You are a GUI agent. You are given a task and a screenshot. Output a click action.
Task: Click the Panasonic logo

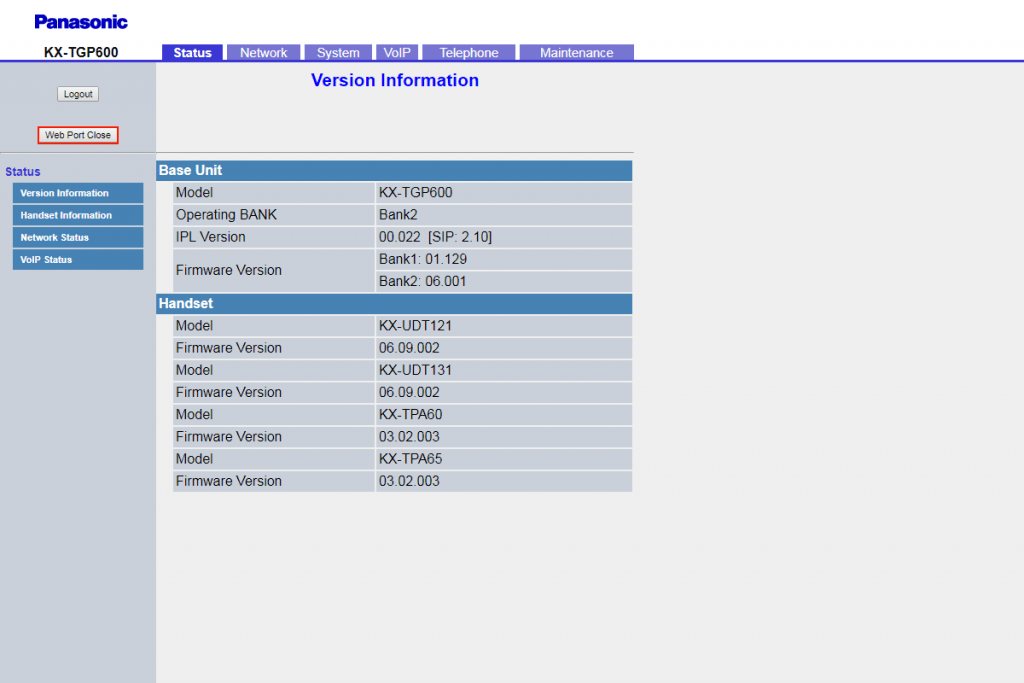tap(81, 22)
